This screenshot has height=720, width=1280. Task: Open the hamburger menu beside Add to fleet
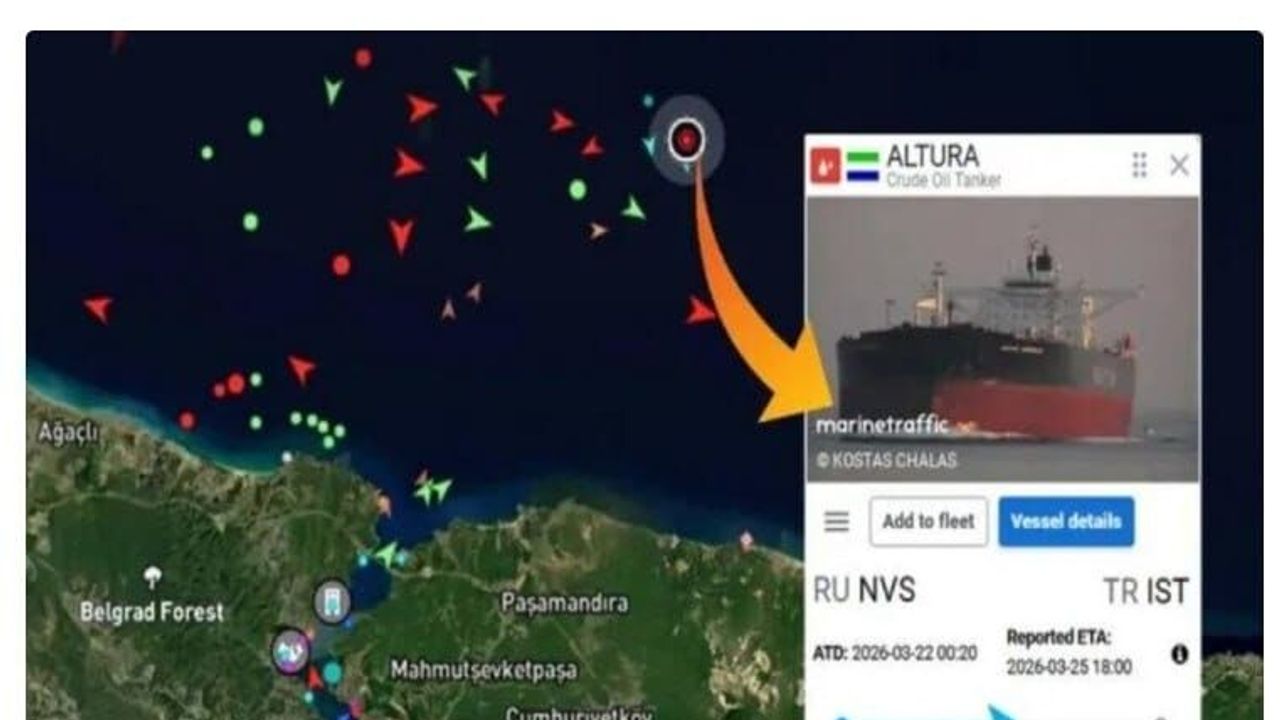(x=837, y=521)
